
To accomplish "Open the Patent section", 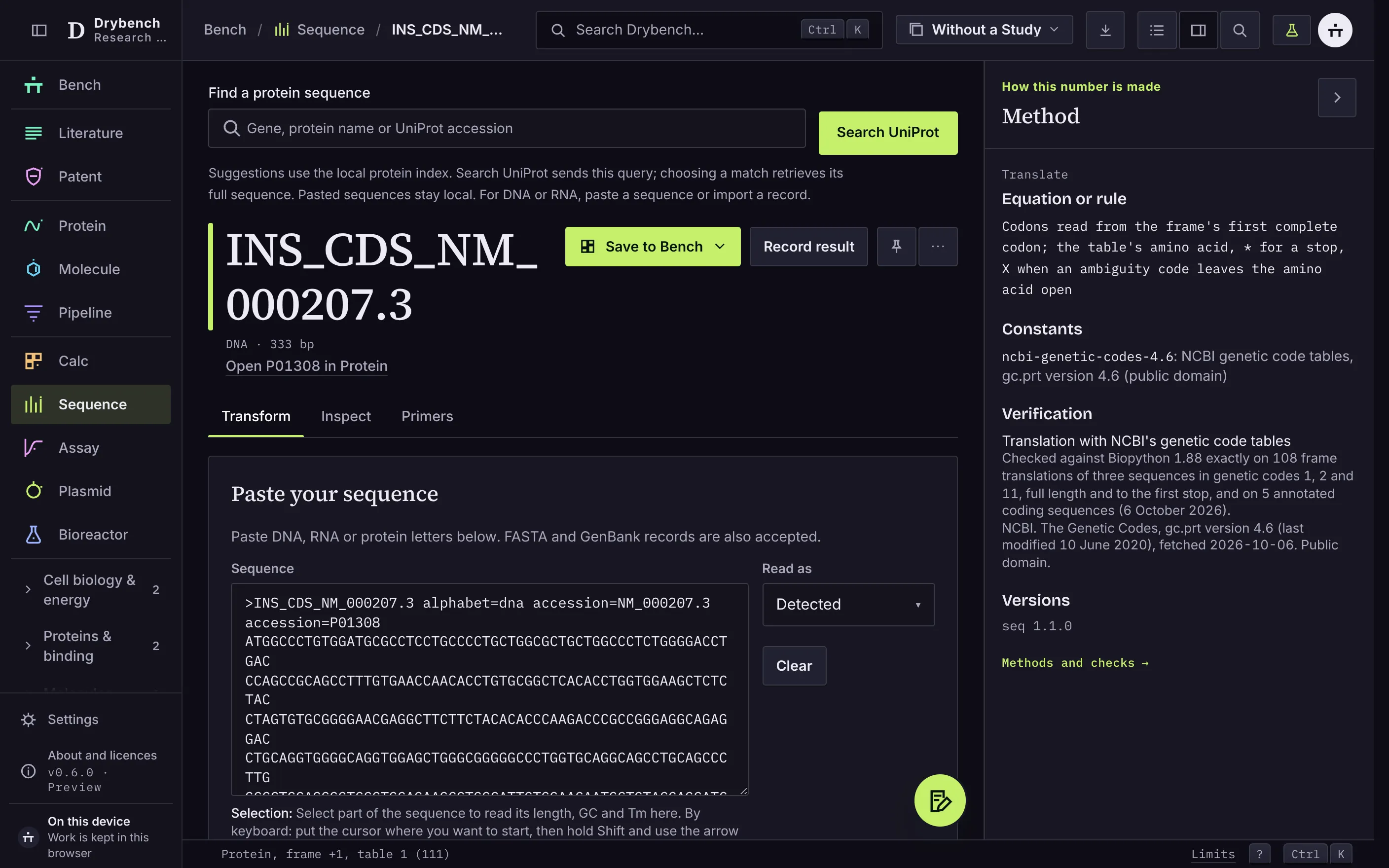I will click(x=91, y=176).
